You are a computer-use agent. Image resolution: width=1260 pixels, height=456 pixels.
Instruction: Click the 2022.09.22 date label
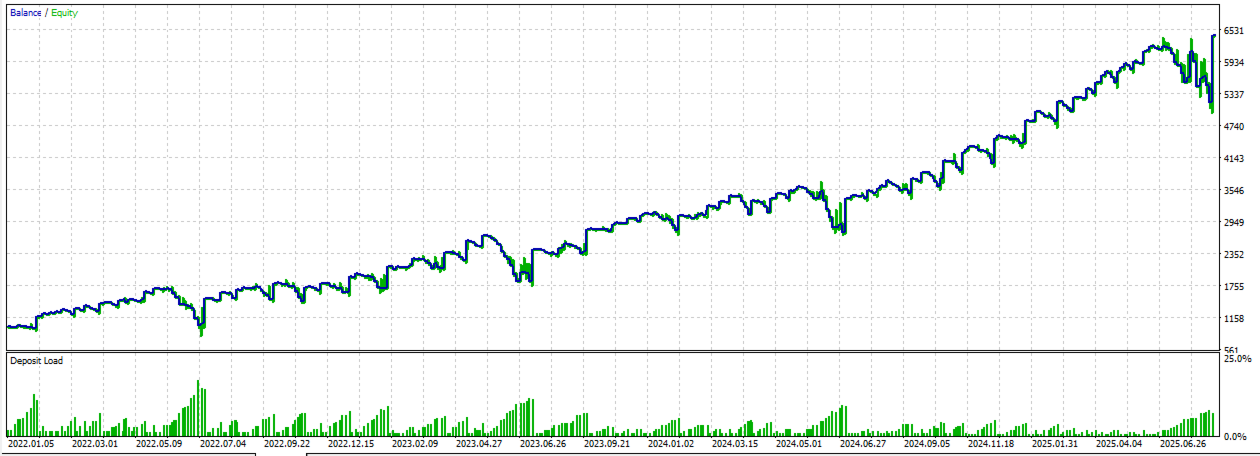(x=287, y=442)
